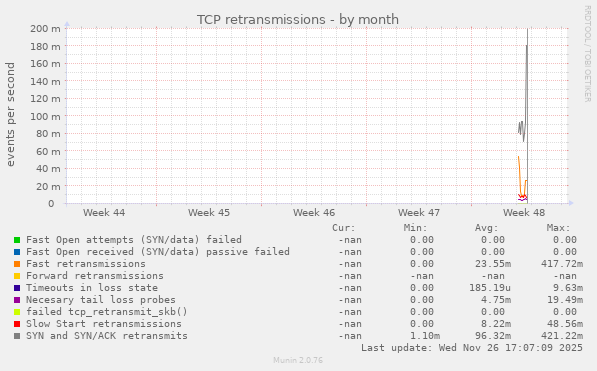Click the 'Week 44' axis label

coord(104,213)
